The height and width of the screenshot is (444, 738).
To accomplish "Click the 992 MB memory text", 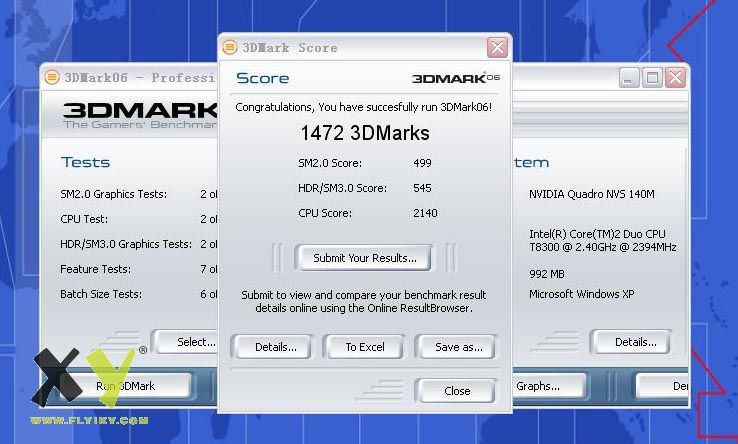I will pyautogui.click(x=546, y=274).
